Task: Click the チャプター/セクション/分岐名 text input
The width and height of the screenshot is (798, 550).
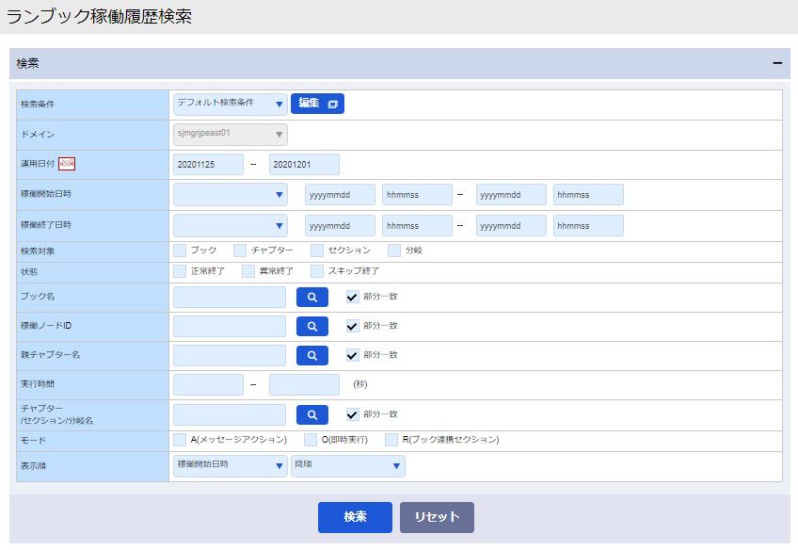Action: 230,415
